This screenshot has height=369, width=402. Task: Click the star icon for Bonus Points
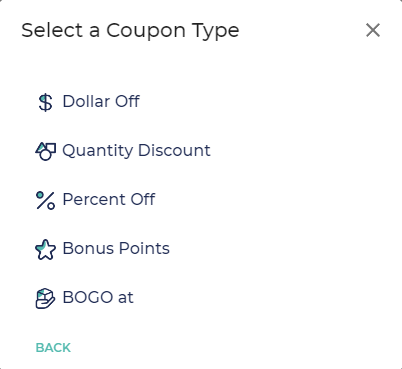click(x=45, y=249)
